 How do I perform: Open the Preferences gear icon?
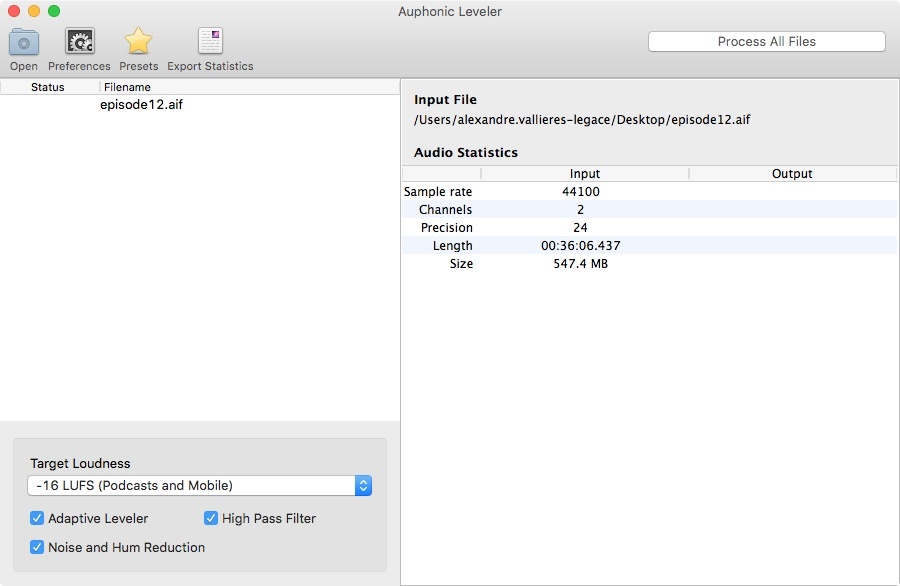click(x=79, y=41)
